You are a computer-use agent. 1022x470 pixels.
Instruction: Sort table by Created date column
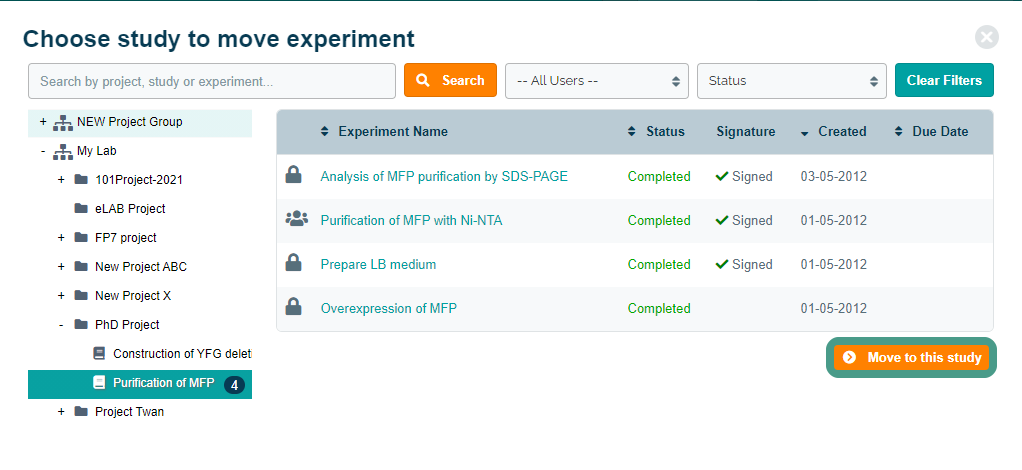pyautogui.click(x=841, y=132)
